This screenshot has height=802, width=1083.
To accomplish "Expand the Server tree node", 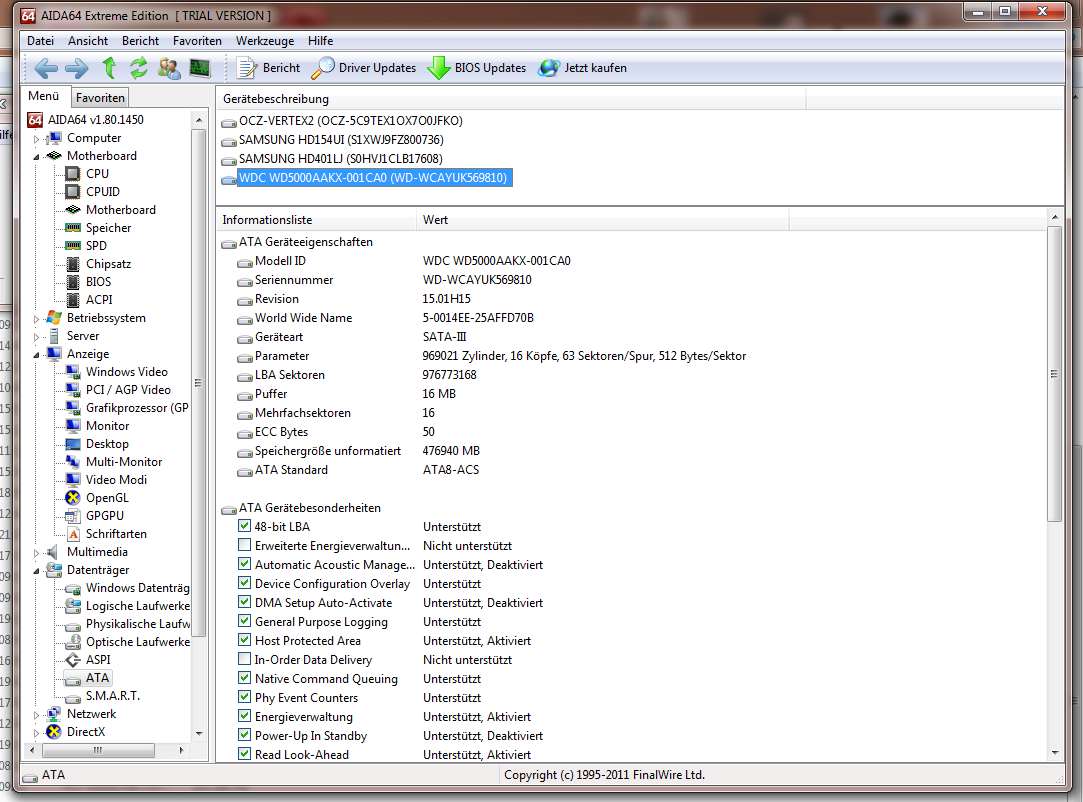I will (37, 336).
